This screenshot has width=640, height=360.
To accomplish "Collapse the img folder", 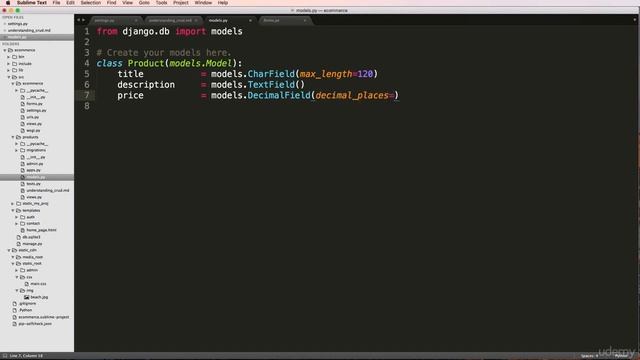I will click(x=17, y=290).
